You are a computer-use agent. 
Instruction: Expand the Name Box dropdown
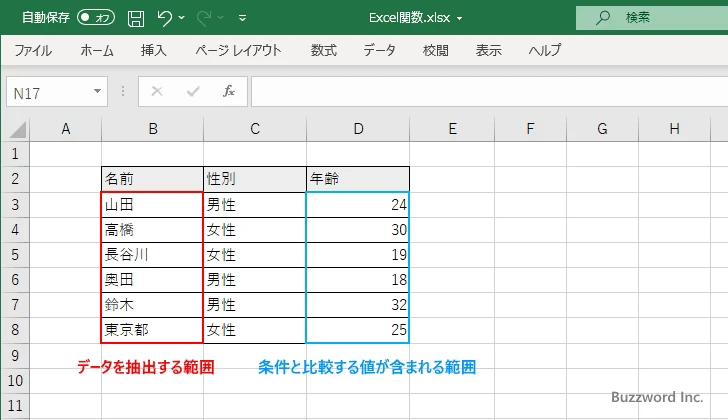[97, 91]
